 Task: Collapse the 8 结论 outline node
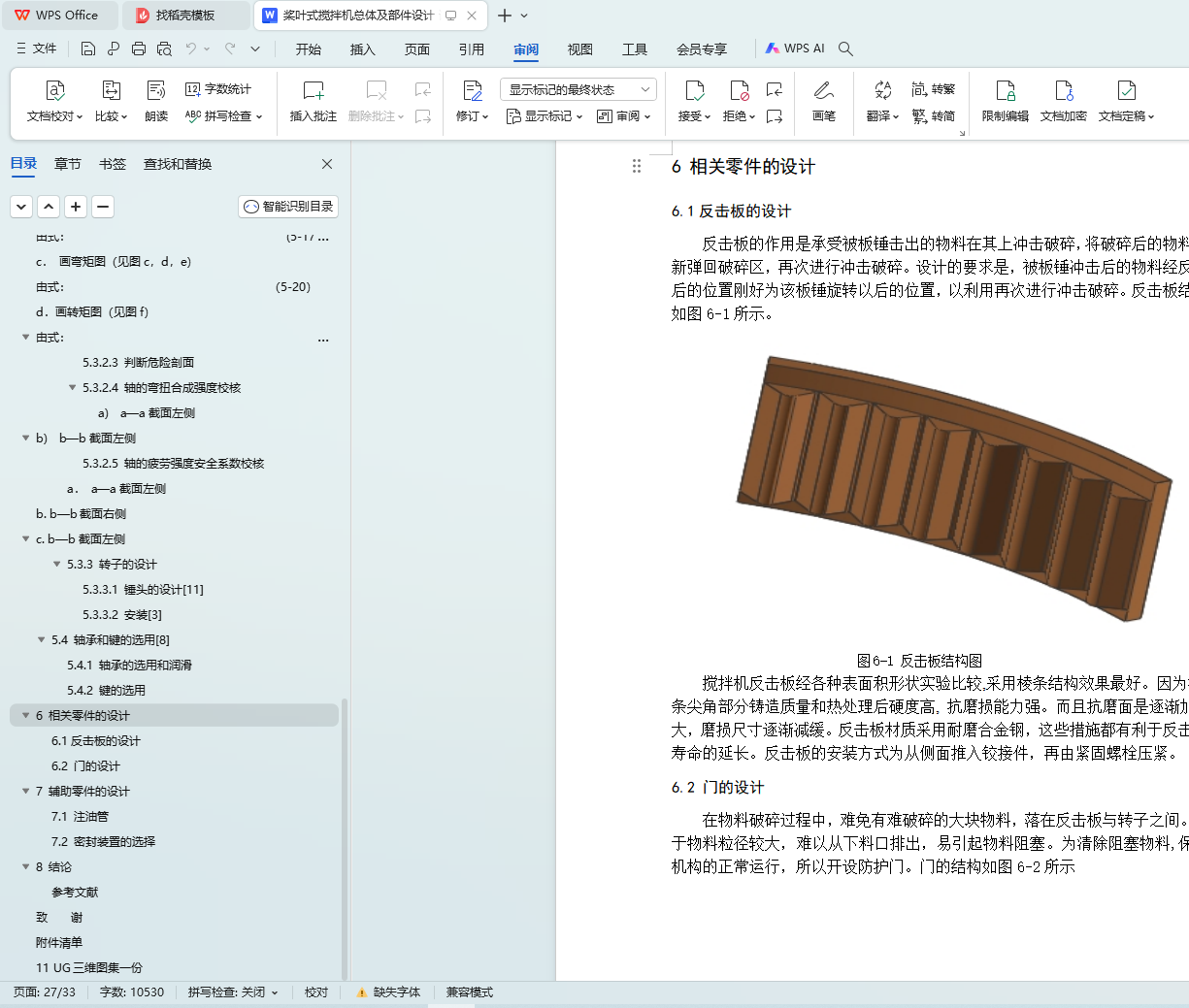25,866
